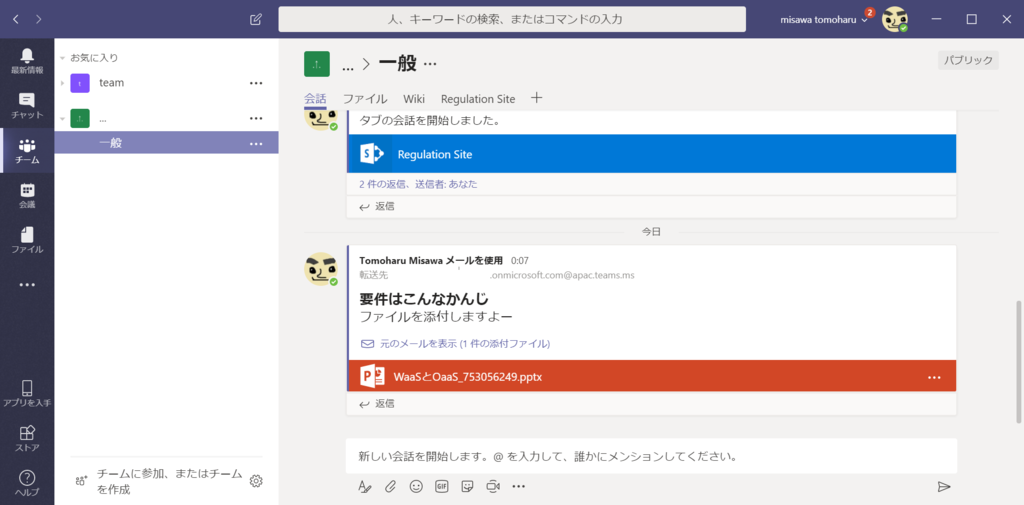Viewport: 1024px width, 505px height.
Task: Click Tomoharu Misawa avatar on email message
Action: pos(321,269)
